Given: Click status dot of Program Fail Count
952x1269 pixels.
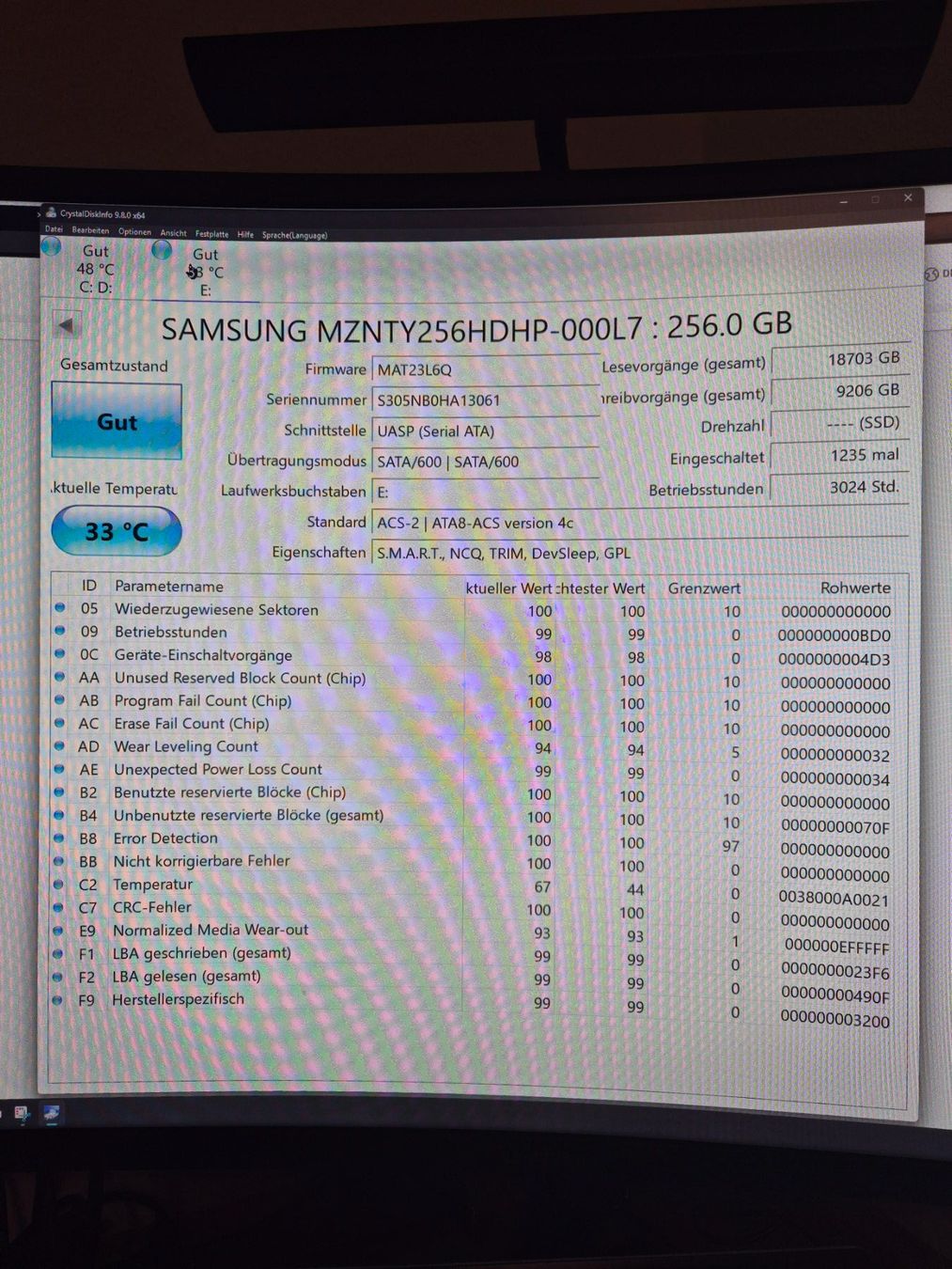Looking at the screenshot, I should (60, 699).
